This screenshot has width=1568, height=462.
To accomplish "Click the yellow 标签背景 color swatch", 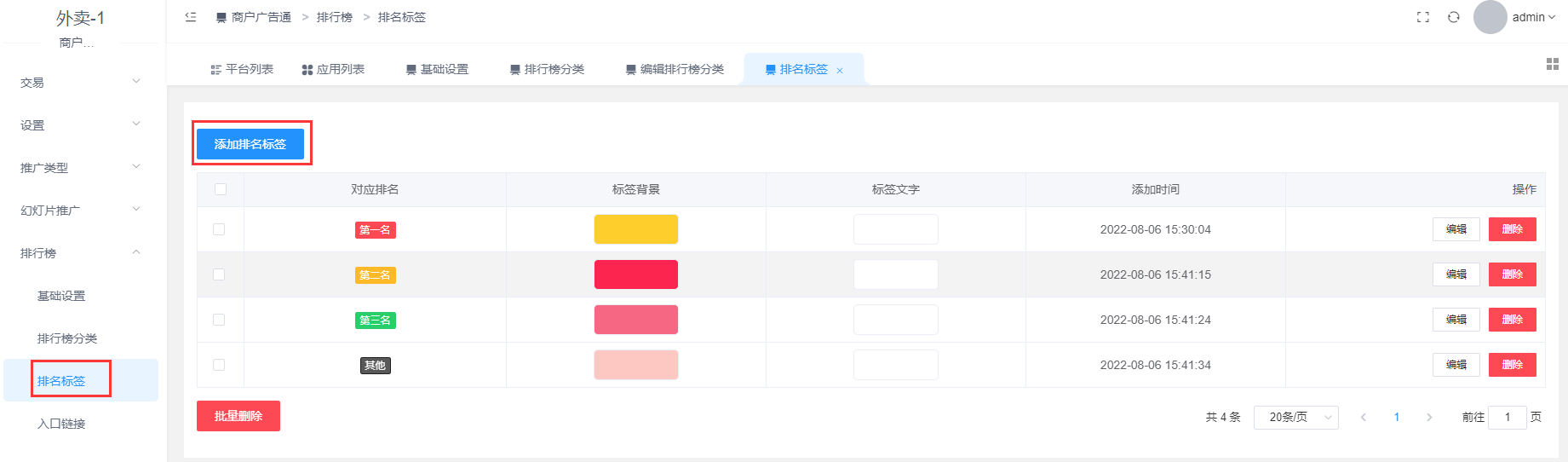I will [x=636, y=229].
